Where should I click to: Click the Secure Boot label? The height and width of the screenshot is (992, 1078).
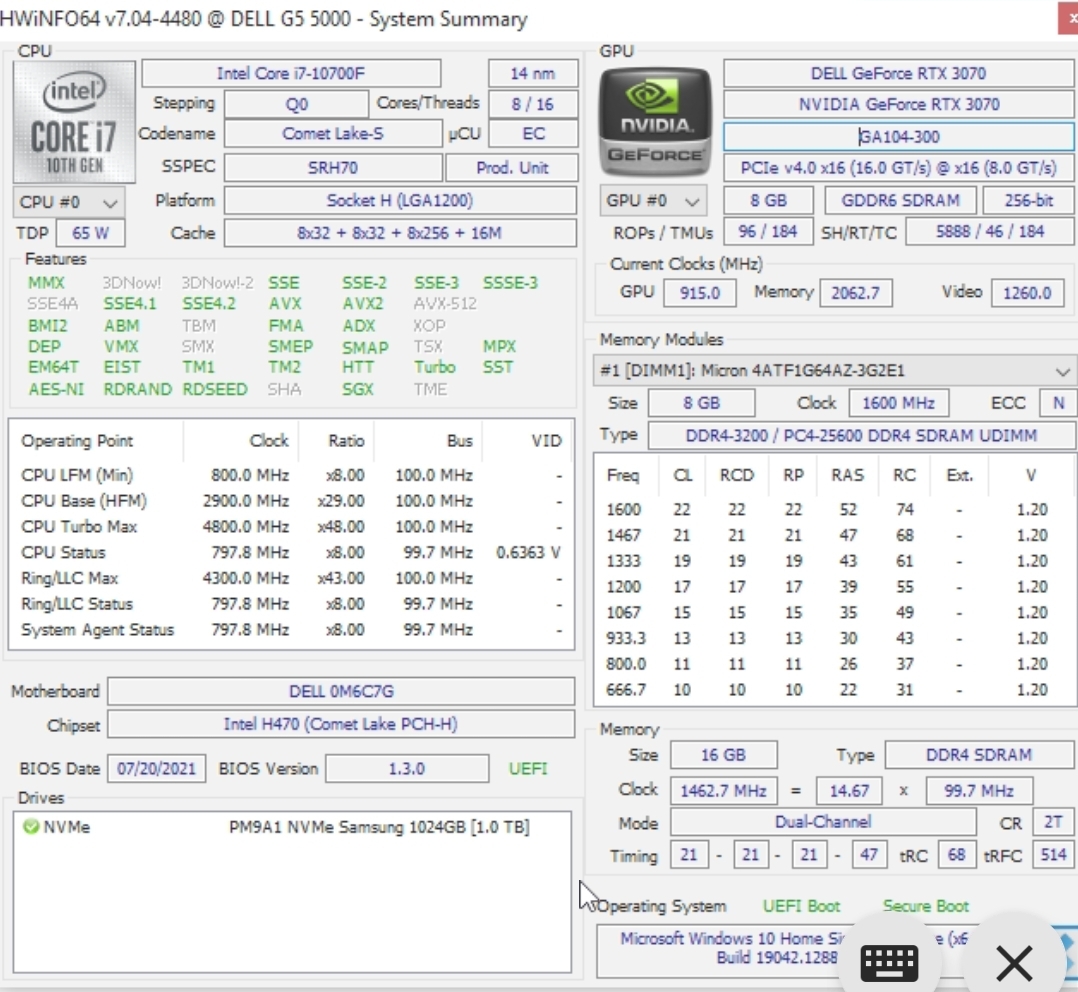(x=925, y=906)
